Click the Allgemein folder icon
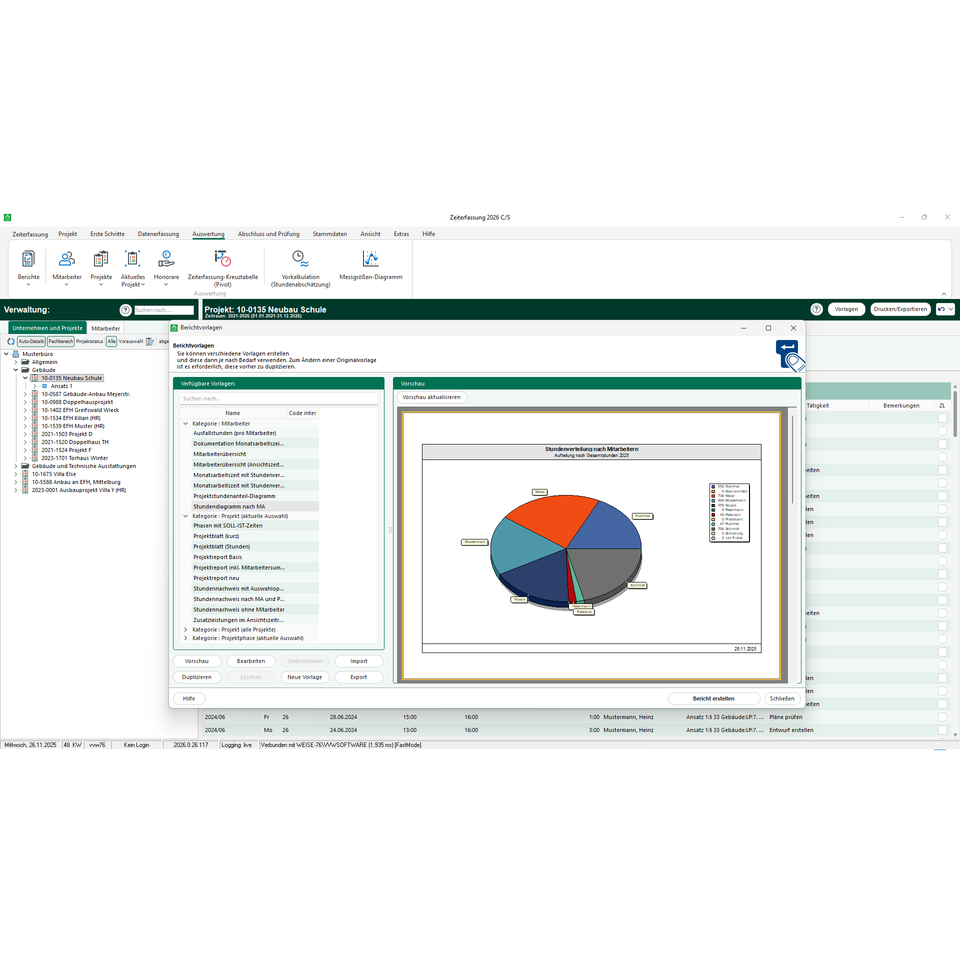Viewport: 960px width, 960px height. [25, 362]
